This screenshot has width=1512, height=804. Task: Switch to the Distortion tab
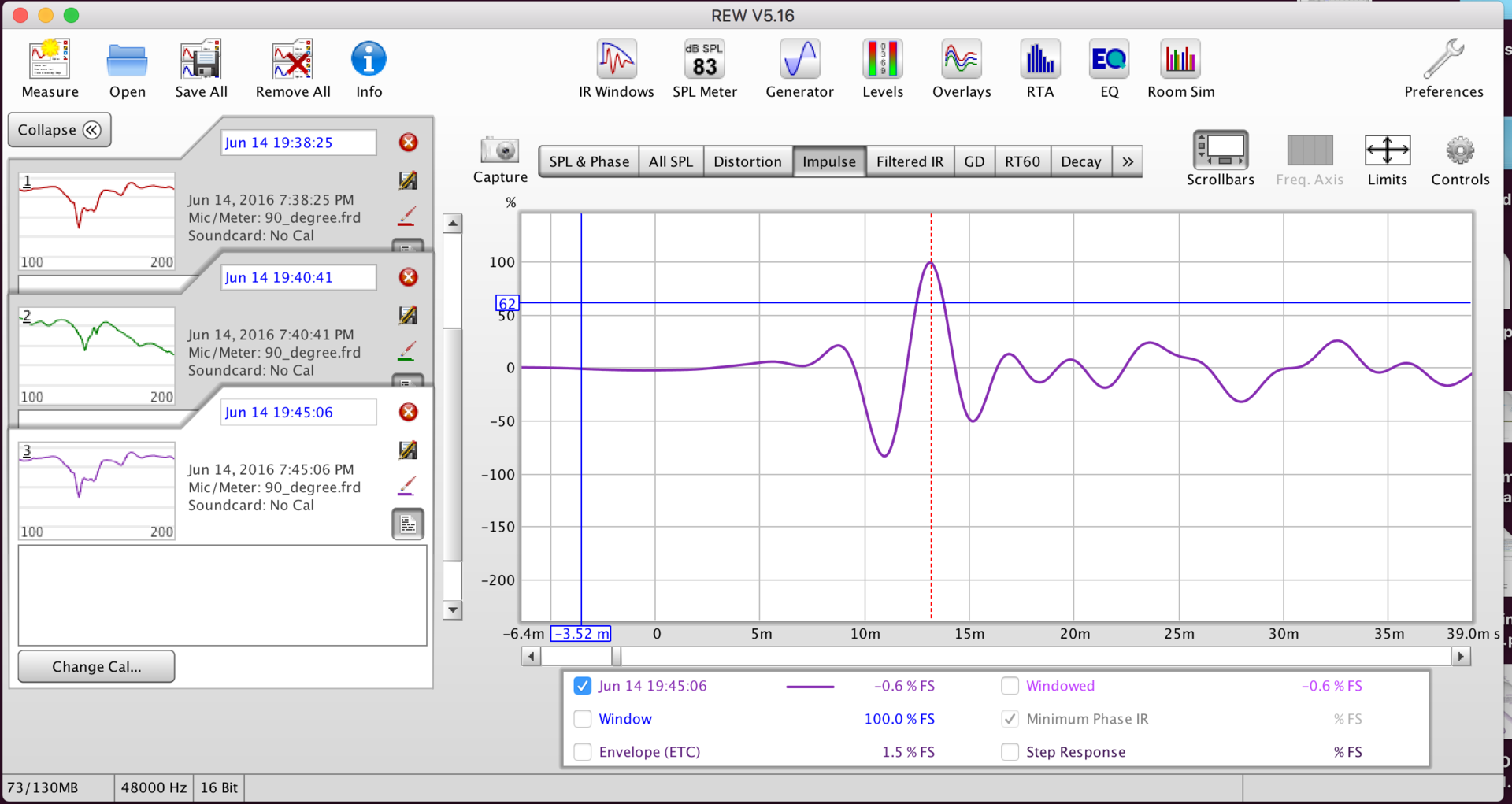click(747, 161)
